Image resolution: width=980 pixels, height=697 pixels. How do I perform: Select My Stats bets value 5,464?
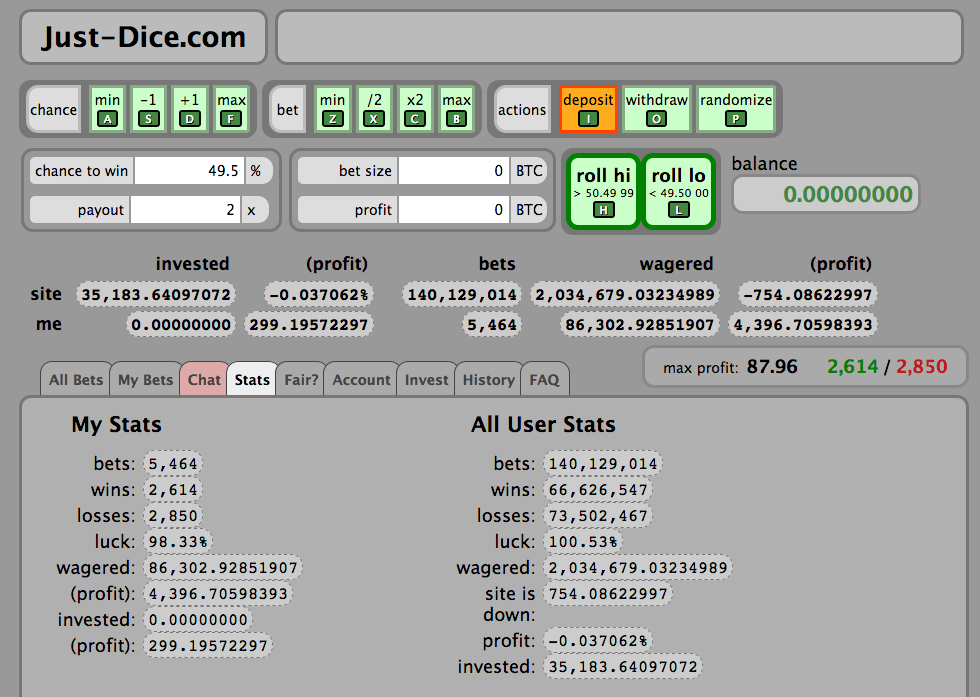[173, 464]
